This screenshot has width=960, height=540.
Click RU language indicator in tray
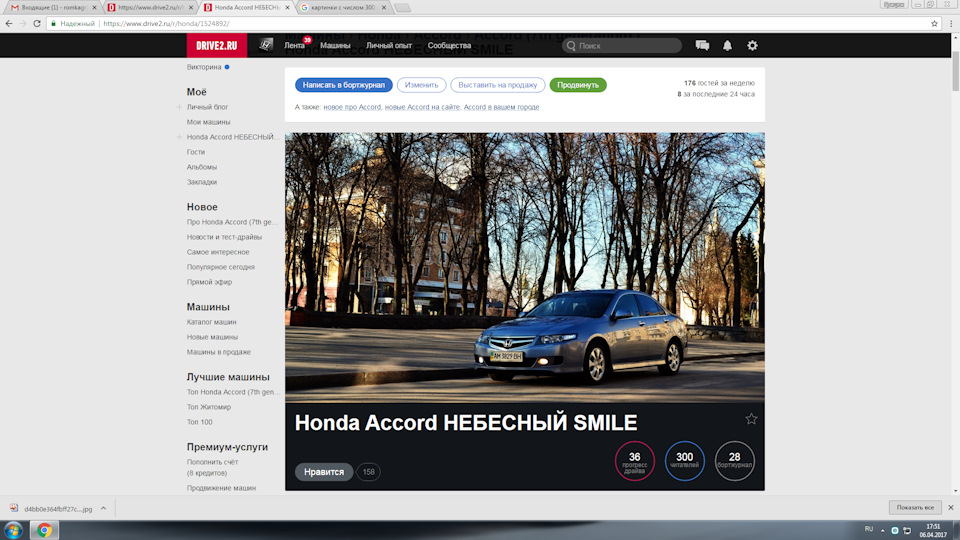tap(869, 529)
